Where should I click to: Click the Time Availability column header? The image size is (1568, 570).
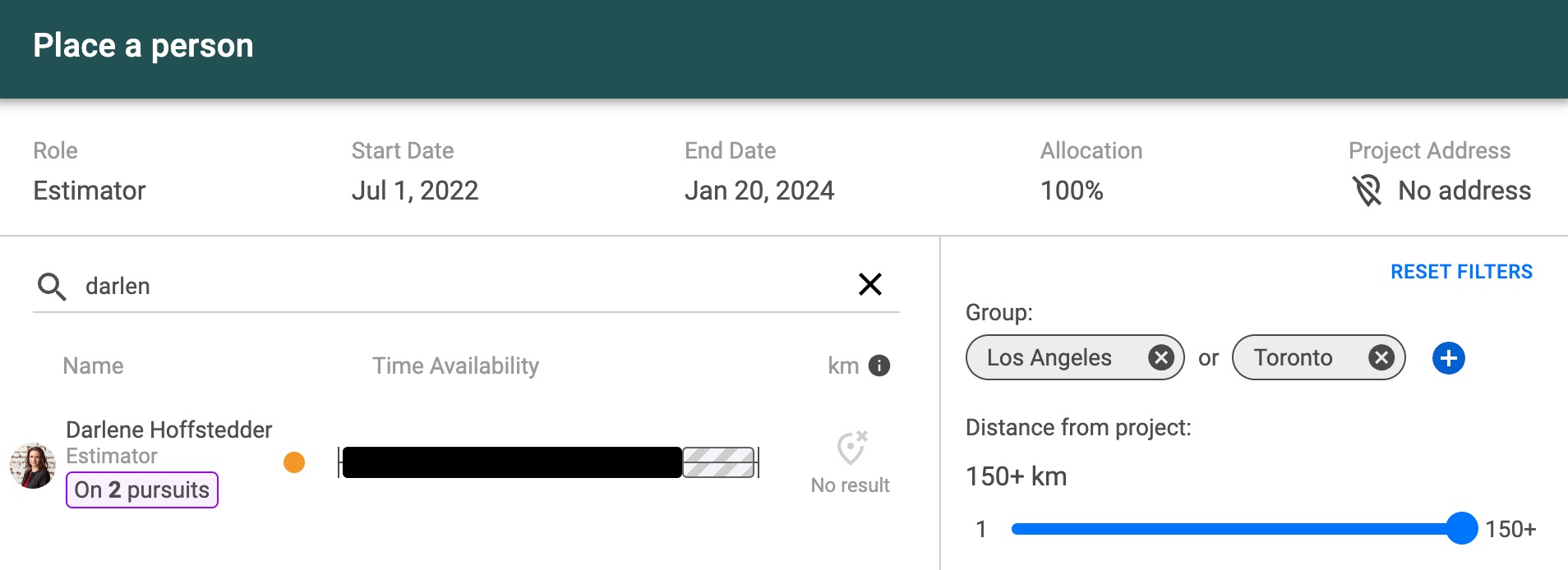point(455,365)
